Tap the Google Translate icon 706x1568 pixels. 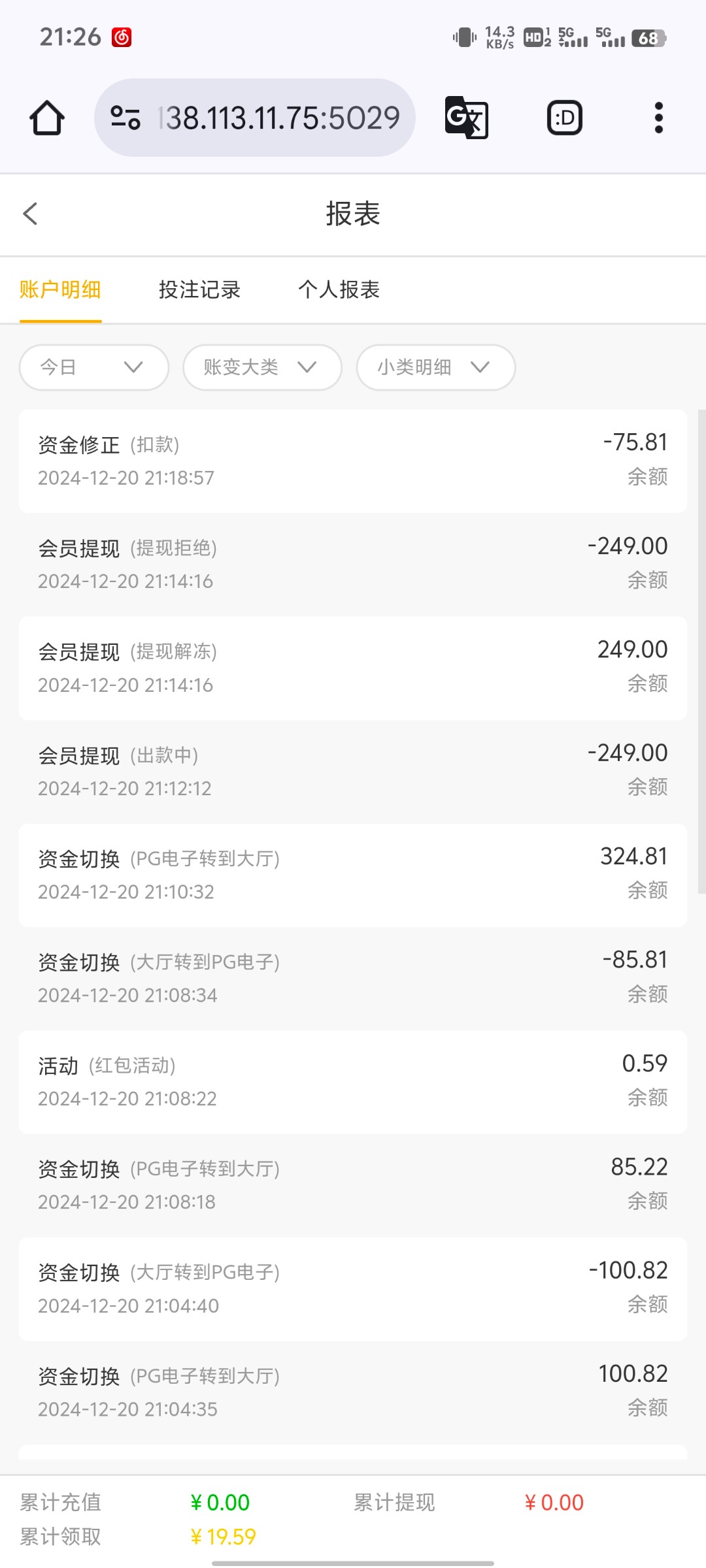466,118
